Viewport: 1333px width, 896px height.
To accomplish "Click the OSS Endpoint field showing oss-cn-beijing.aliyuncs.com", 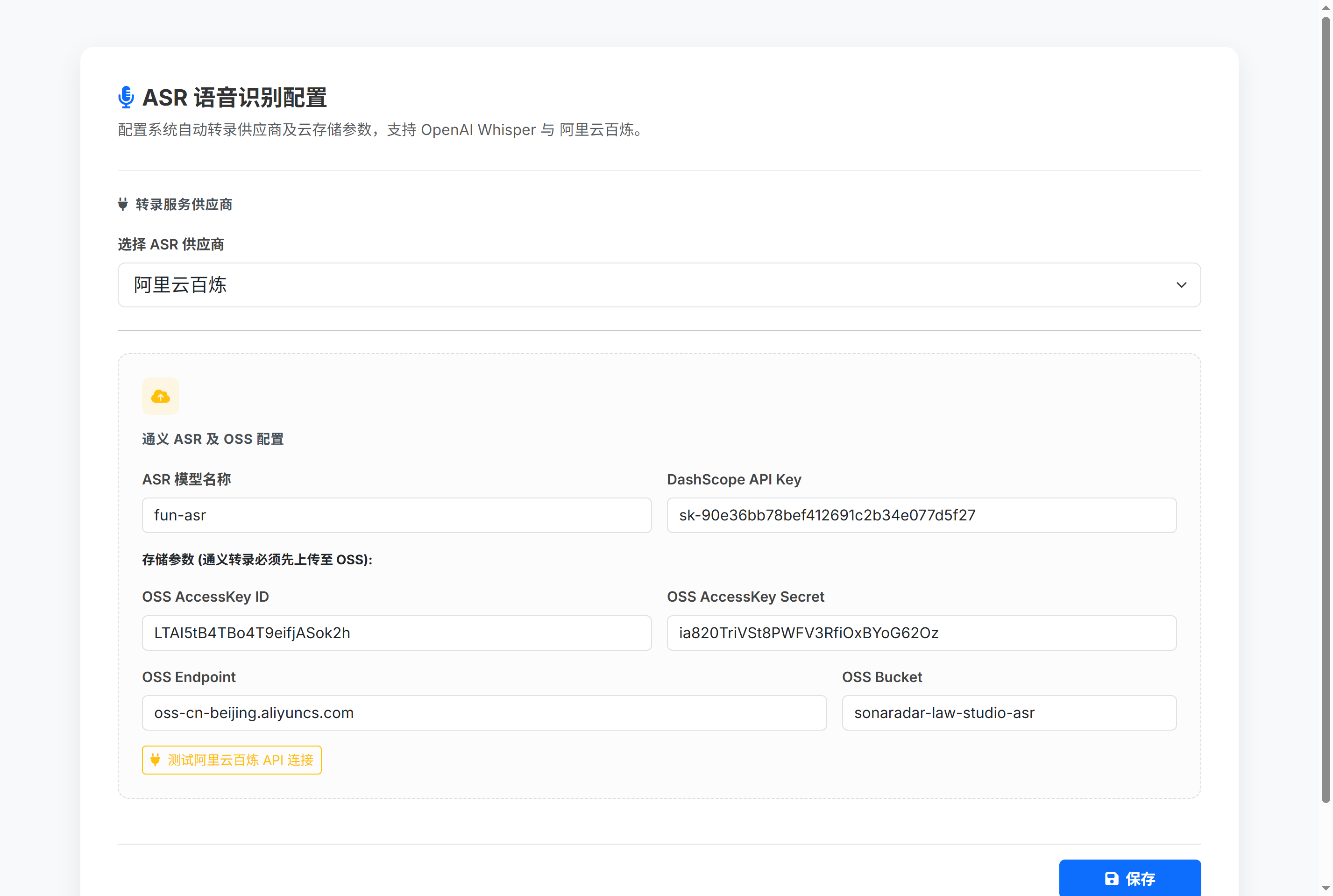I will pyautogui.click(x=484, y=712).
